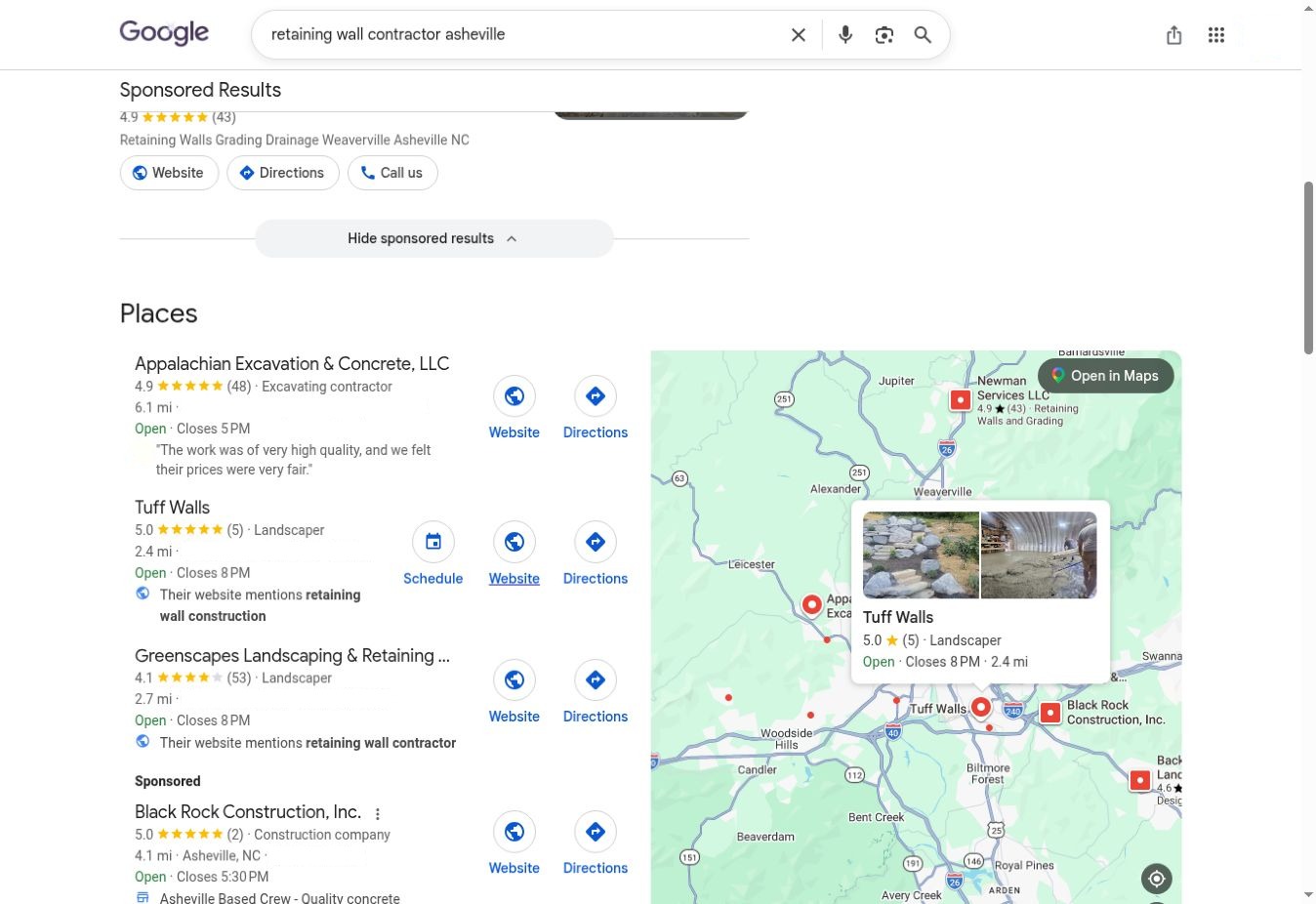1316x904 pixels.
Task: Center the map on my location
Action: (1157, 879)
